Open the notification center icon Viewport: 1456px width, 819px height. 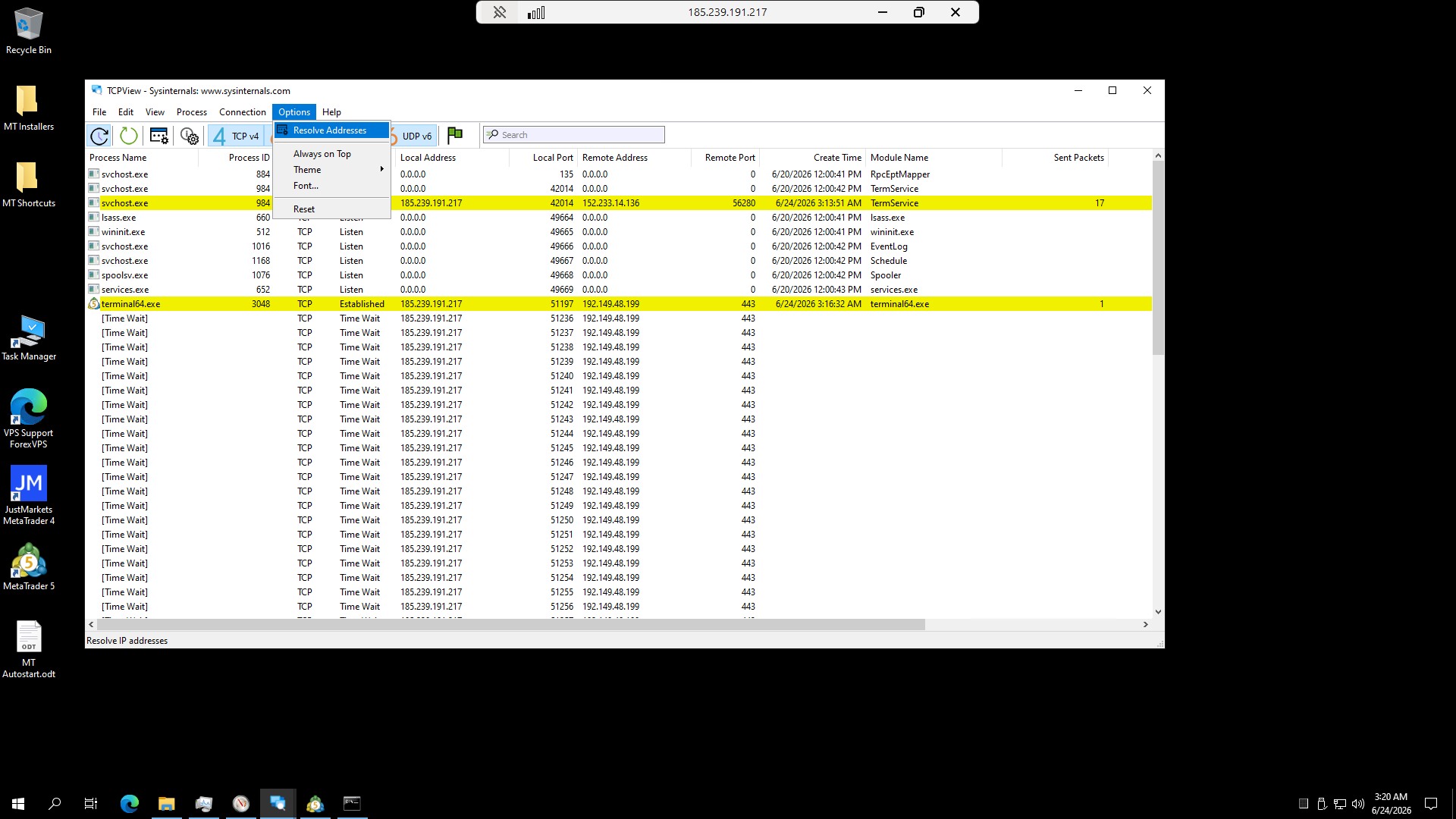[x=1431, y=804]
